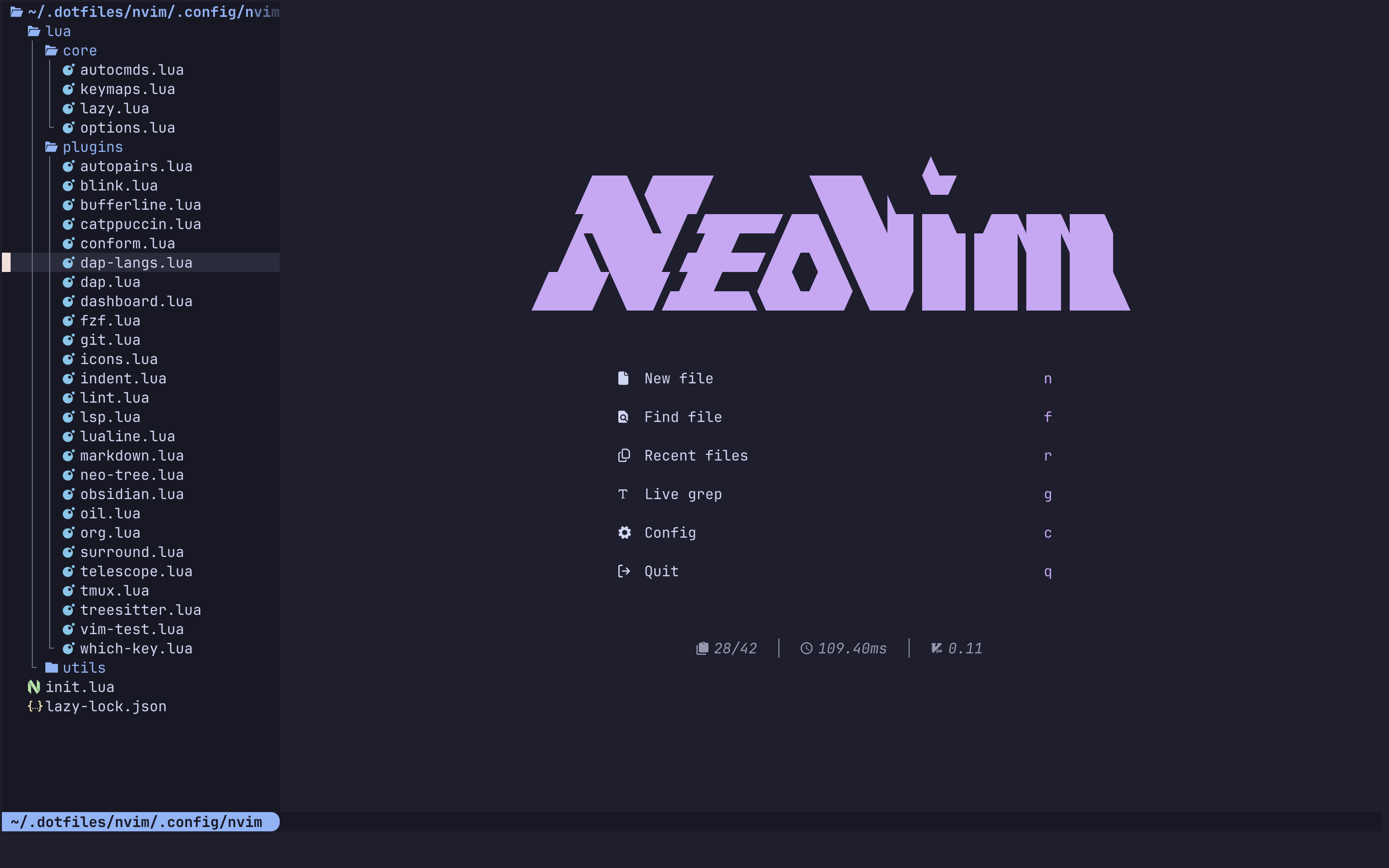Click the Lua icon beside obsidian.lua

tap(68, 494)
